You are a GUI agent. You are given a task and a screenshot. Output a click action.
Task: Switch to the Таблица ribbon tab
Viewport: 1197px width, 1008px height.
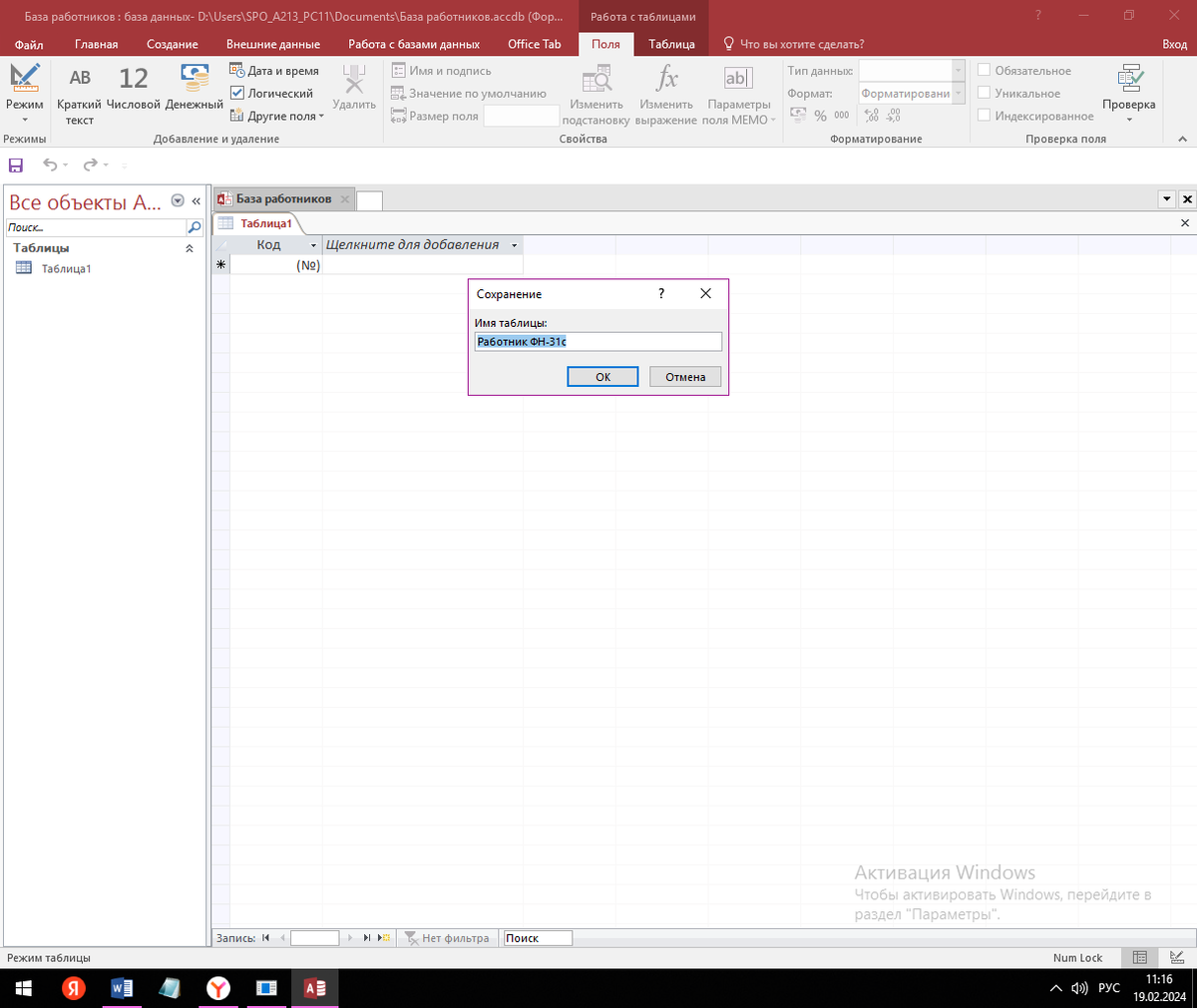click(671, 44)
